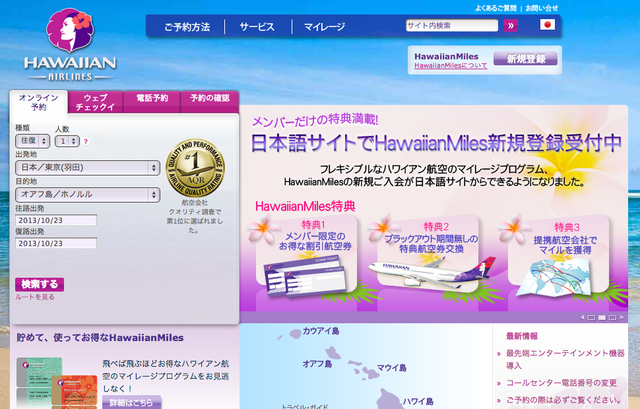Viewport: 640px width, 409px height.
Task: Click the Hawaiian Airlines logo
Action: pos(70,44)
